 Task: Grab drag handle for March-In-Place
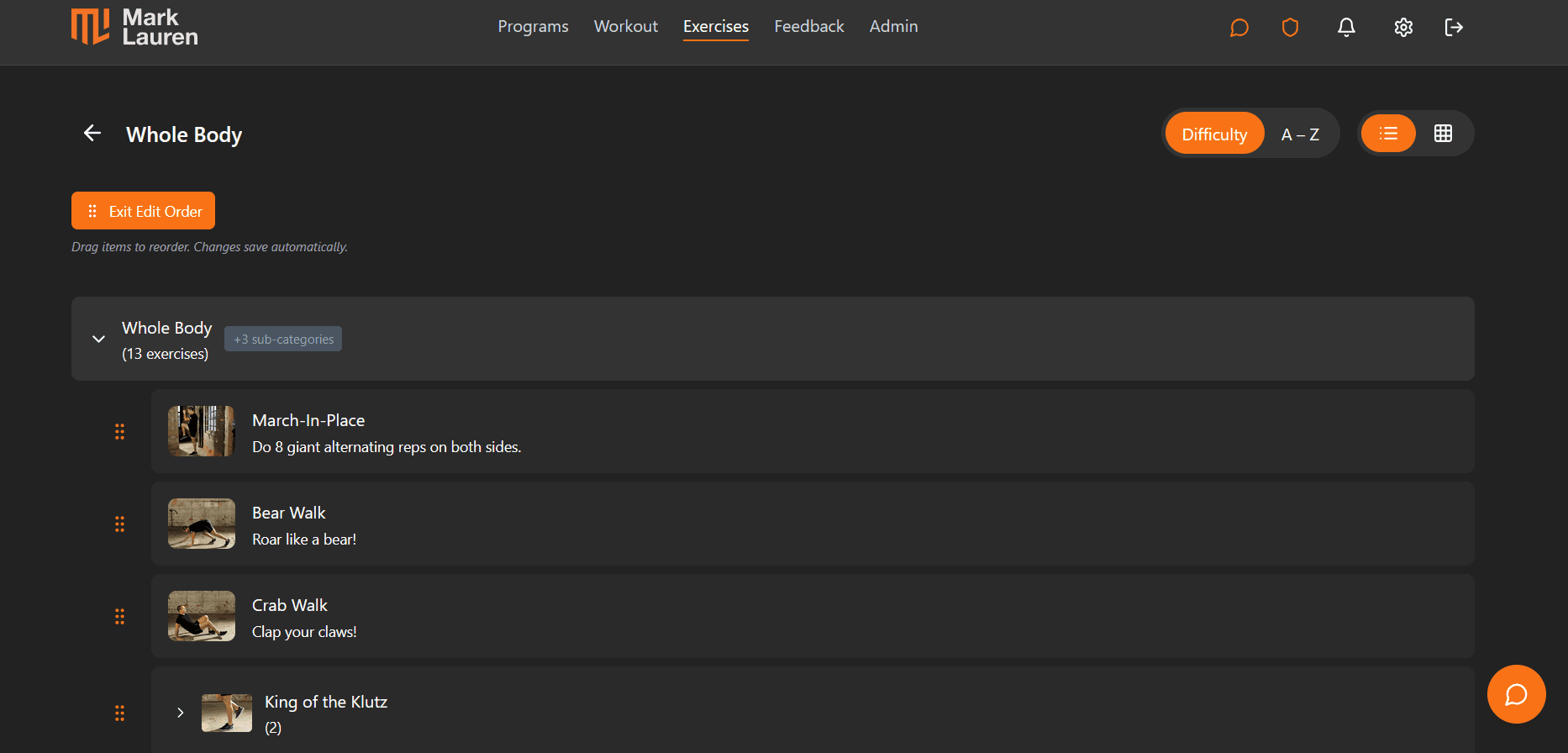119,431
